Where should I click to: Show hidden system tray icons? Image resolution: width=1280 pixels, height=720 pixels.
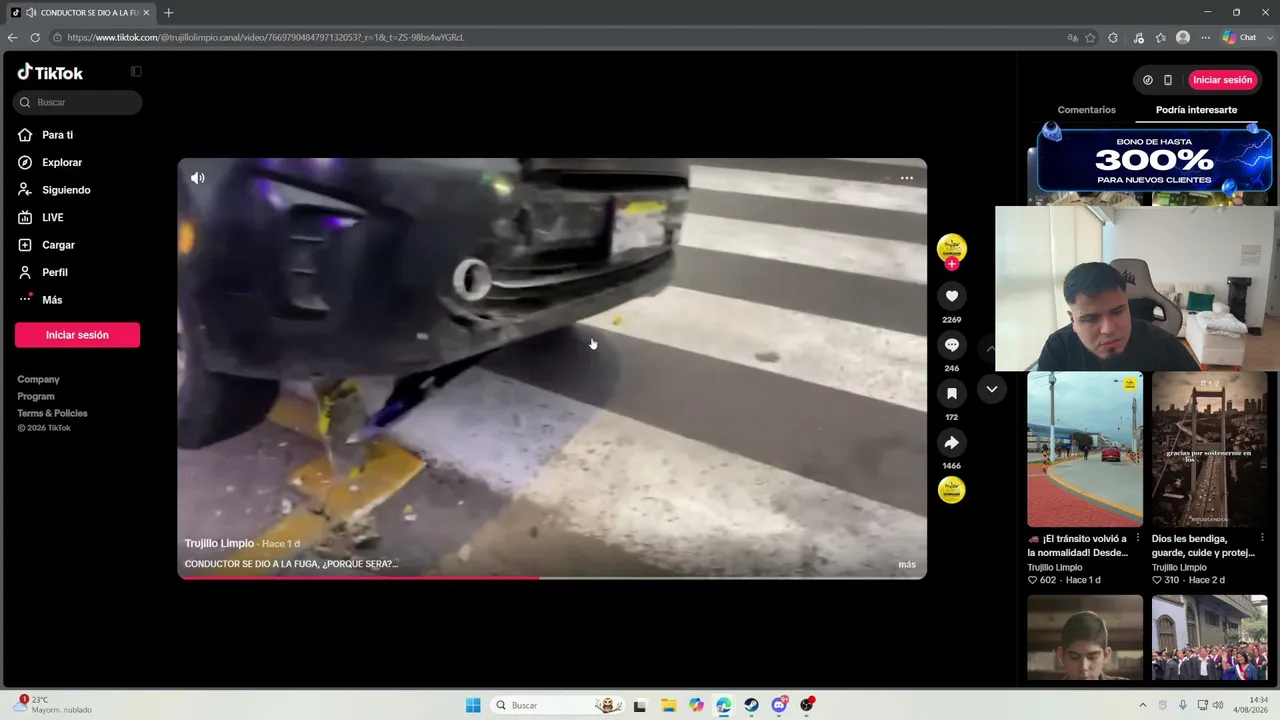[1142, 705]
